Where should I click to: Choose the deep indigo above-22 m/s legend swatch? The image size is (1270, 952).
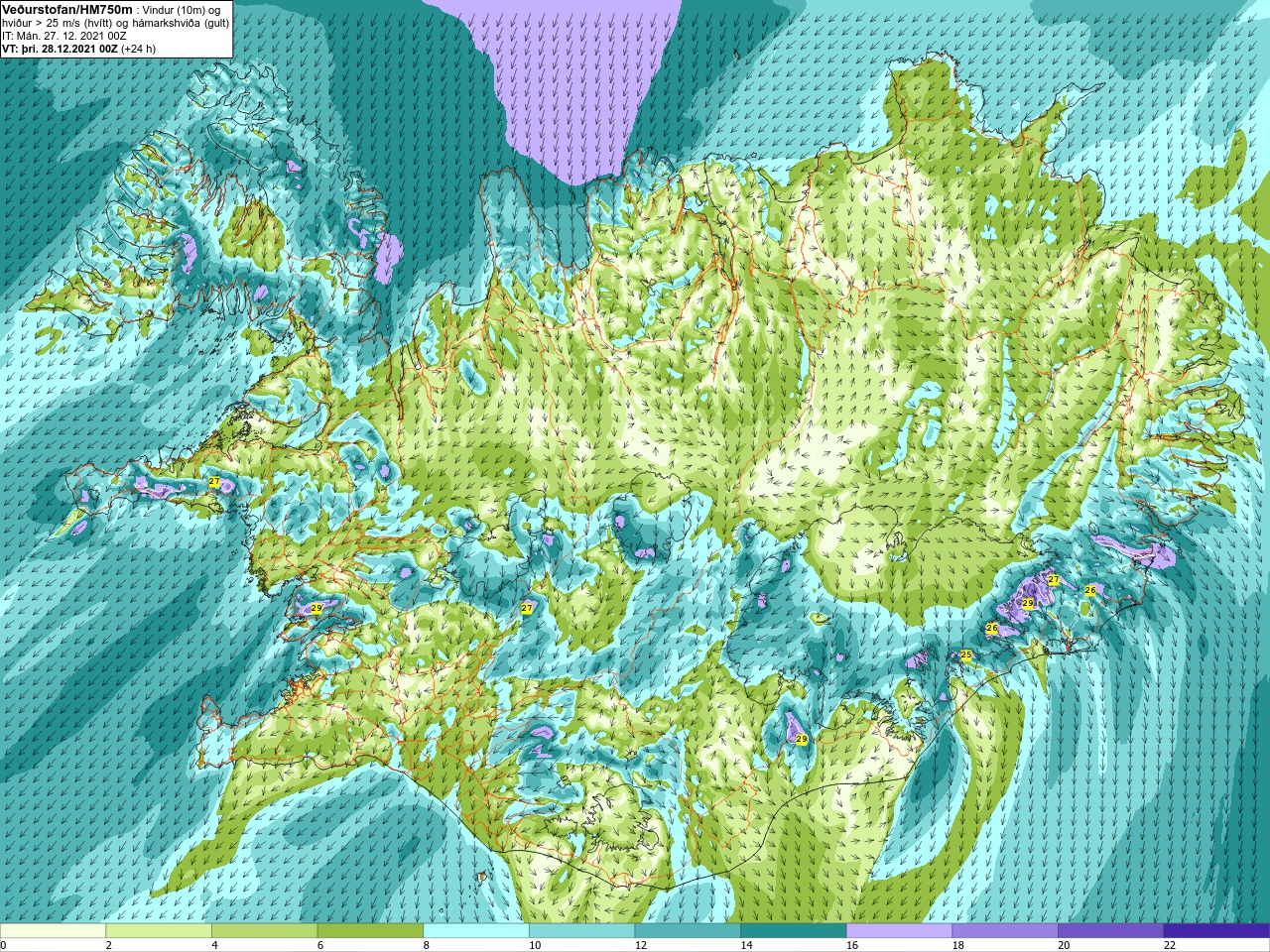click(x=1216, y=931)
